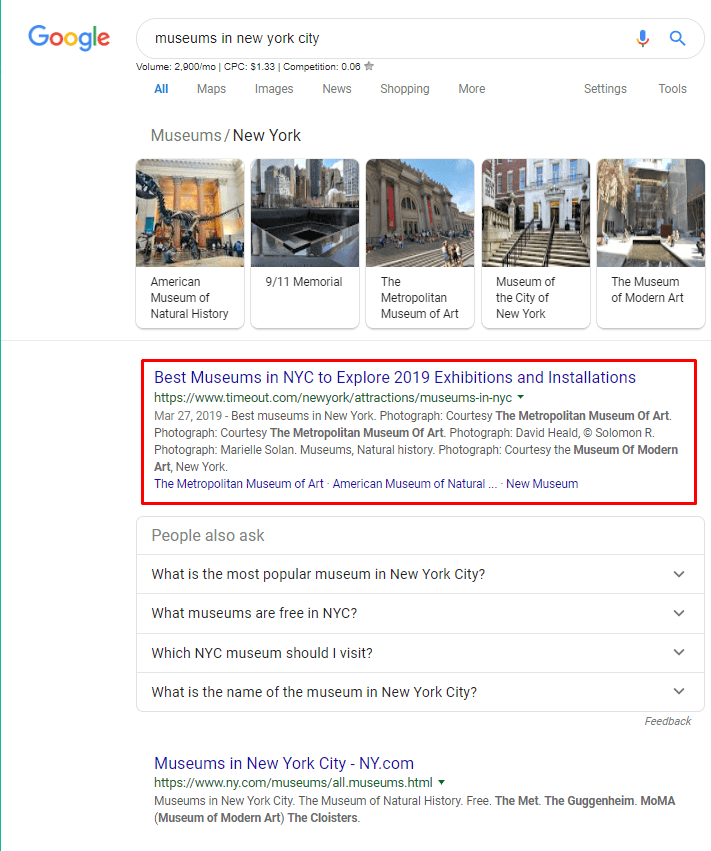
Task: Click the star icon next to Competition
Action: tap(369, 66)
